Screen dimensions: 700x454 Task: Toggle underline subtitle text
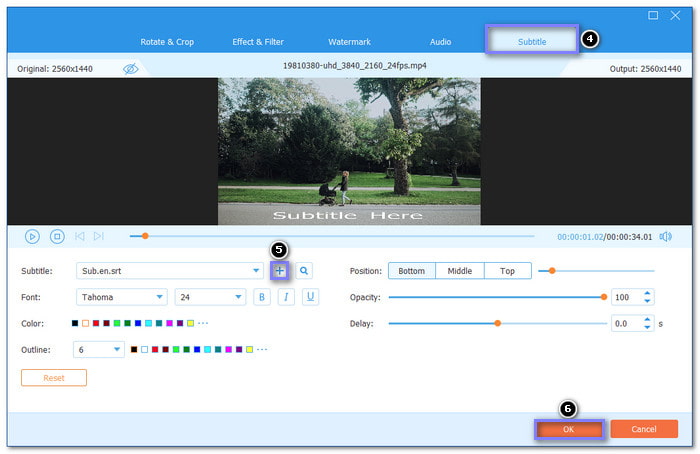point(310,297)
